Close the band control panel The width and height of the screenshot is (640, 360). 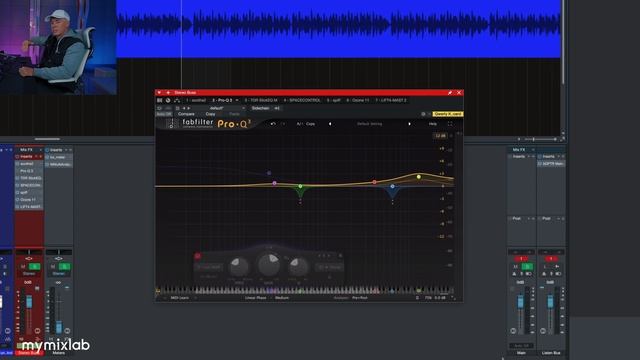(340, 256)
